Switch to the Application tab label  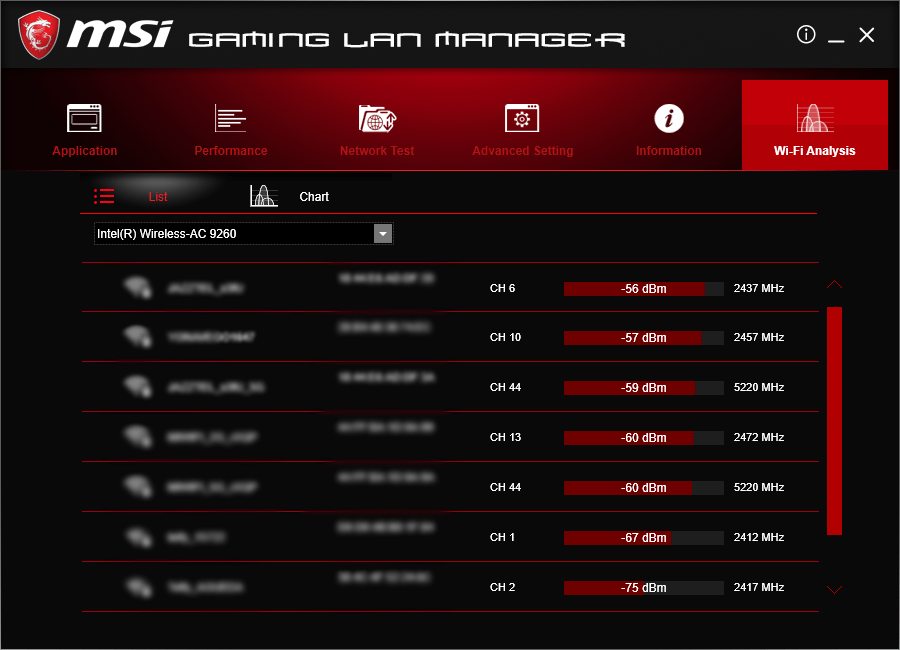click(84, 151)
